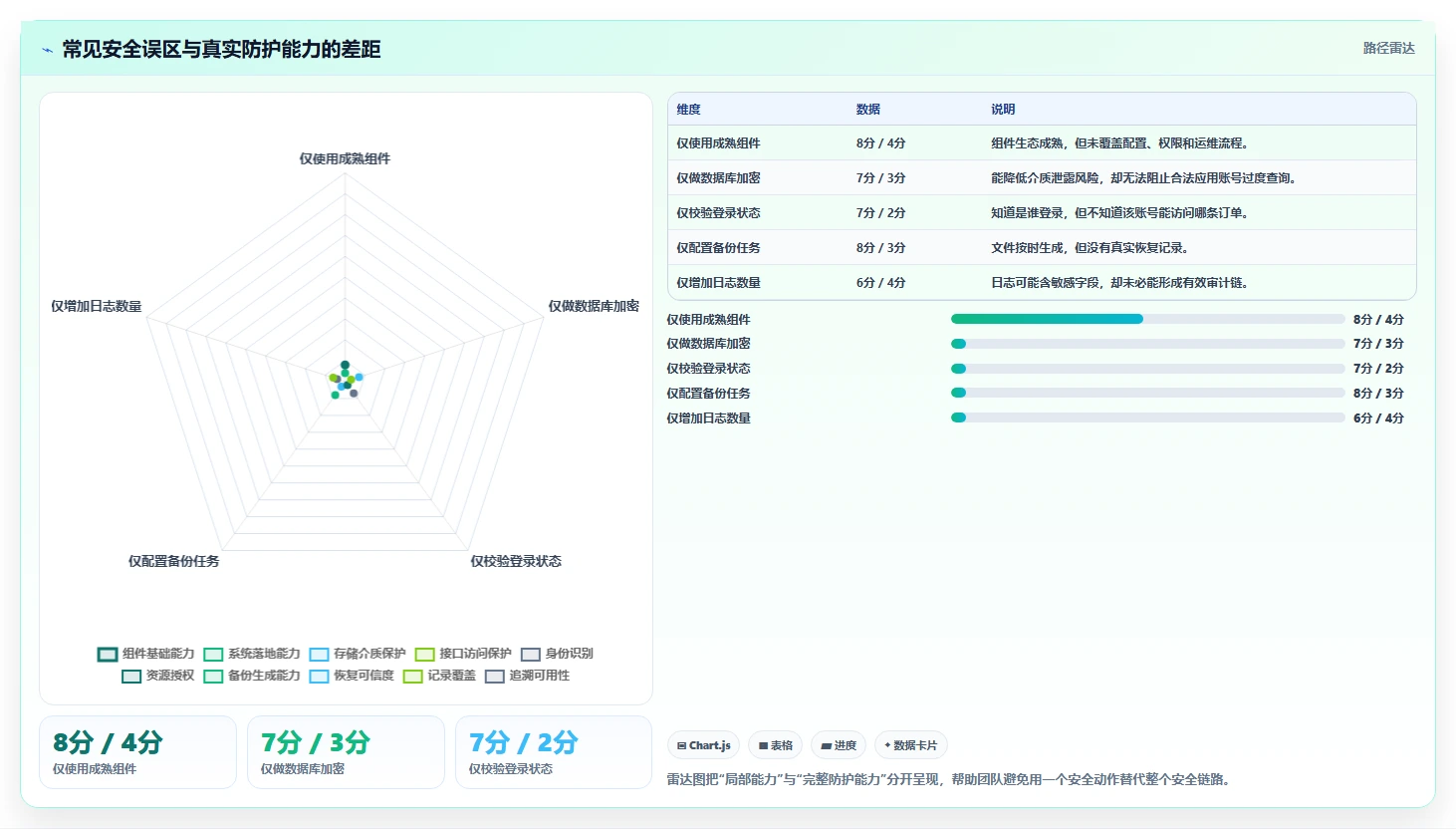Viewport: 1456px width, 829px height.
Task: Click the description starting 日志可能含敏感字段
Action: click(1119, 283)
